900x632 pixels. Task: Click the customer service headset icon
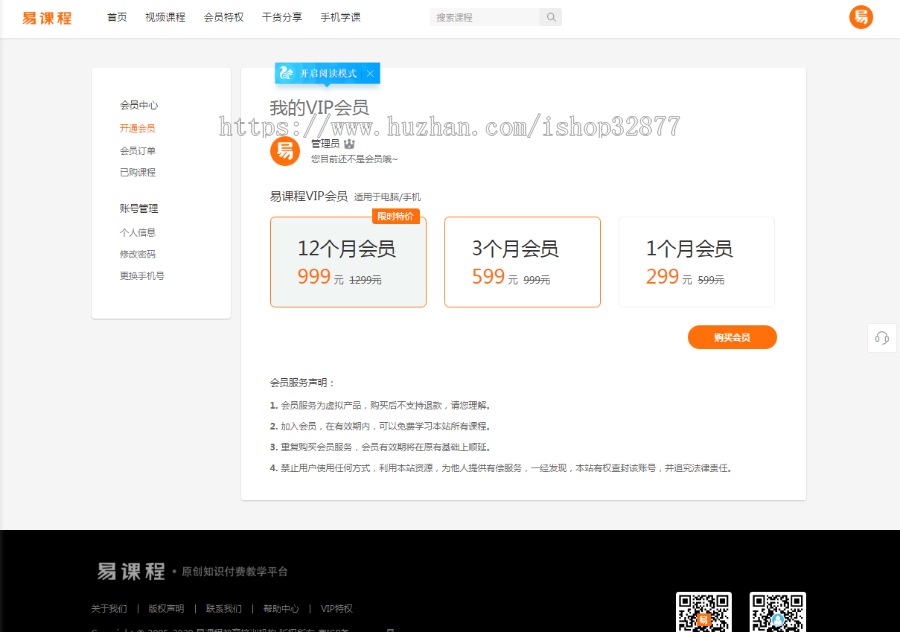click(881, 338)
